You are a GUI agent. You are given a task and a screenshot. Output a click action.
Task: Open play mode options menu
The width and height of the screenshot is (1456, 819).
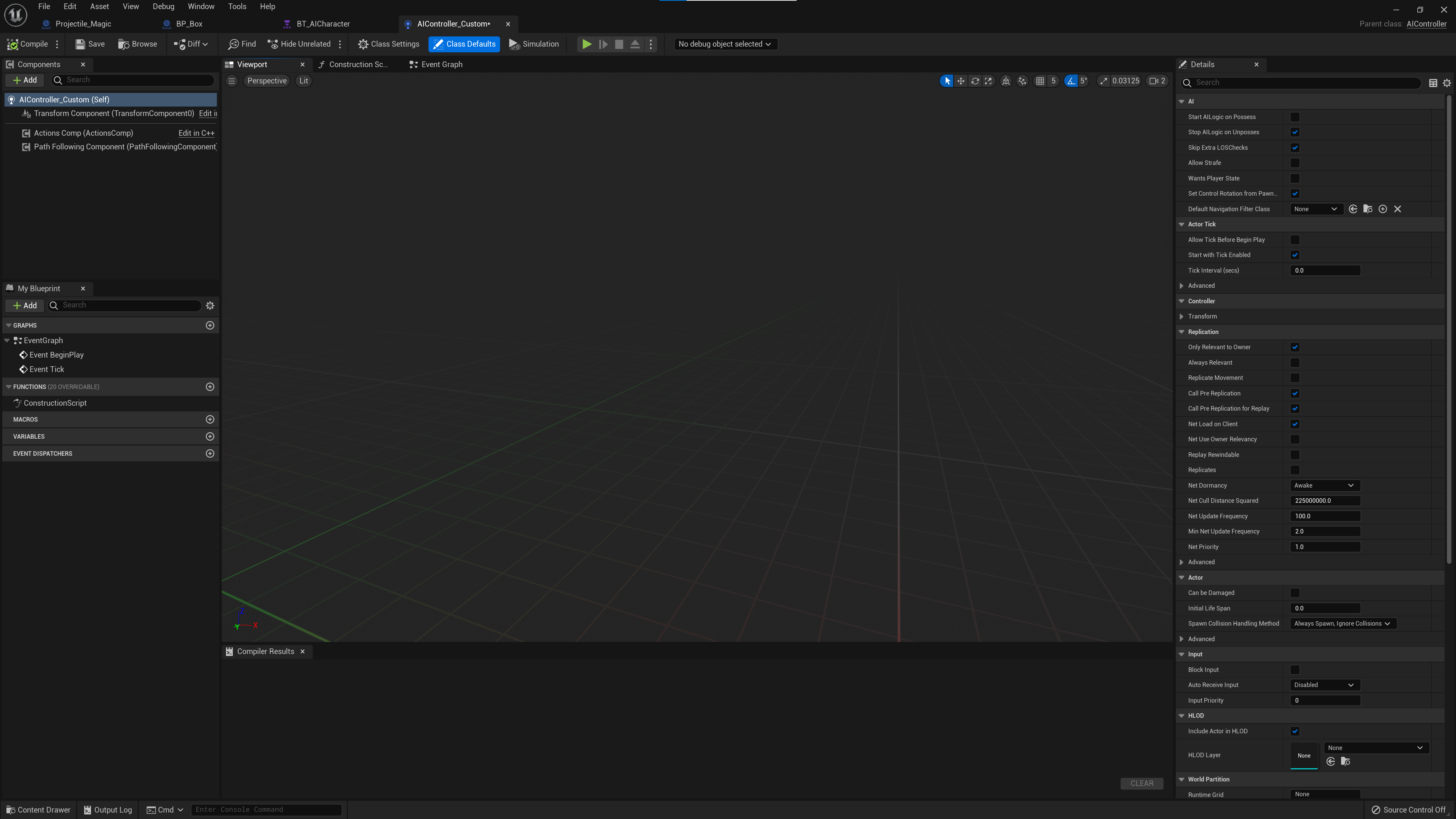point(651,44)
